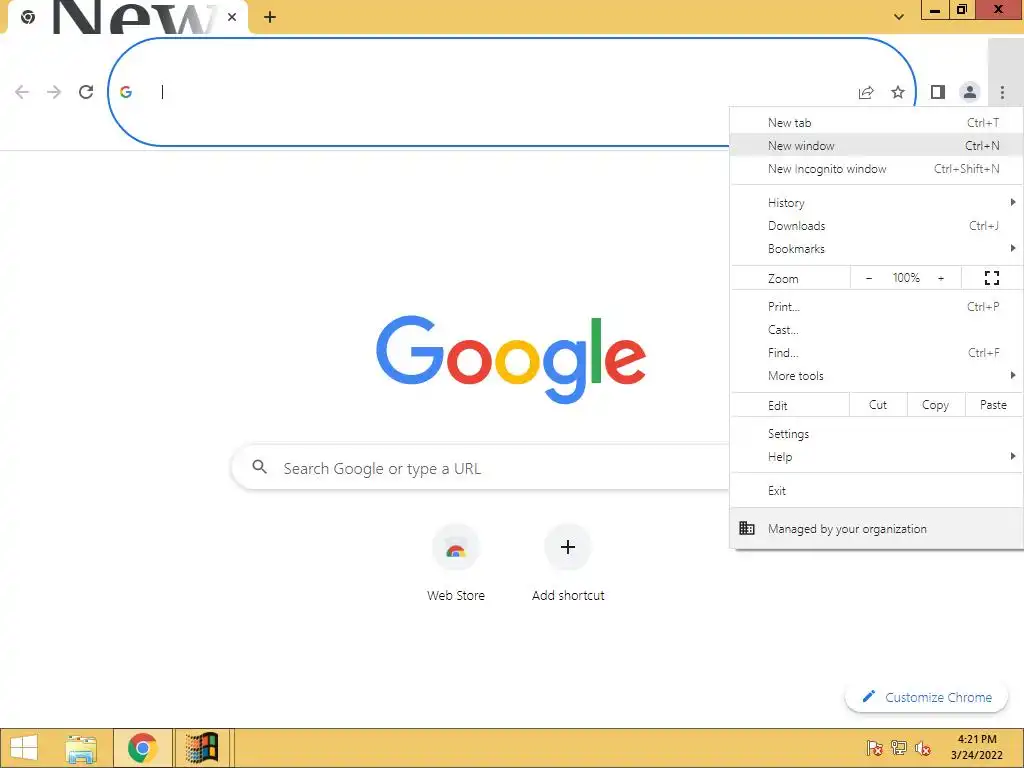Open File Explorer from the taskbar
This screenshot has width=1024, height=768.
pyautogui.click(x=81, y=748)
